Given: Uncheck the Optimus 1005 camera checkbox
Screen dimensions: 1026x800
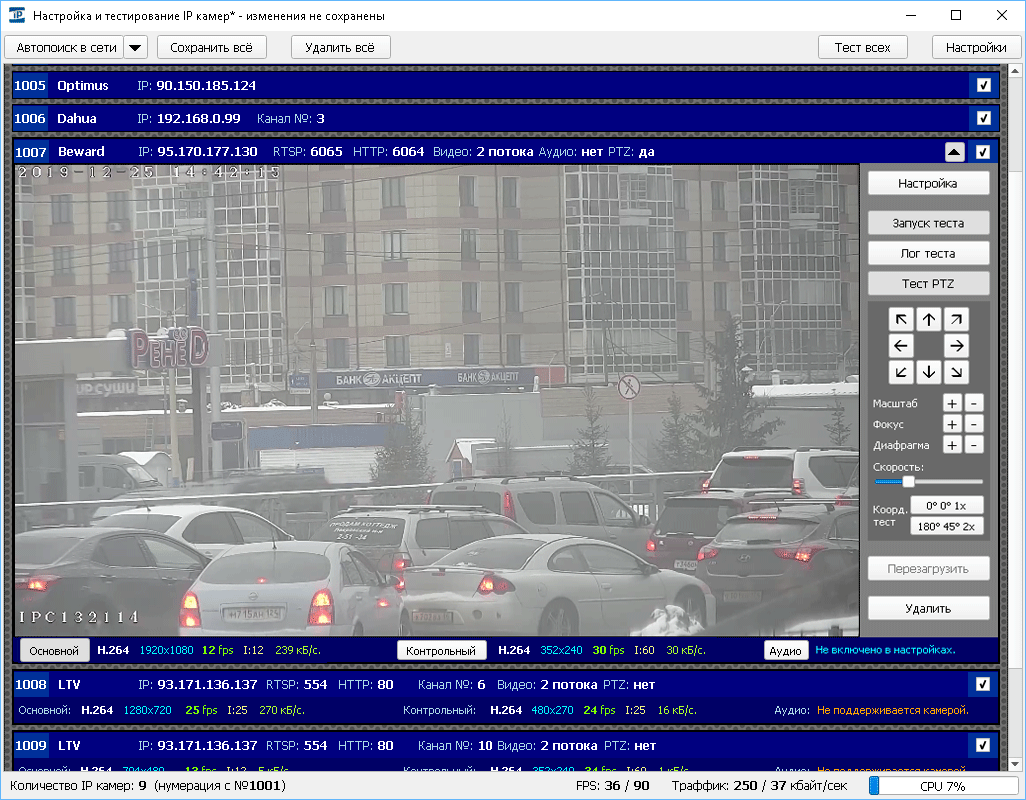Looking at the screenshot, I should (x=983, y=85).
